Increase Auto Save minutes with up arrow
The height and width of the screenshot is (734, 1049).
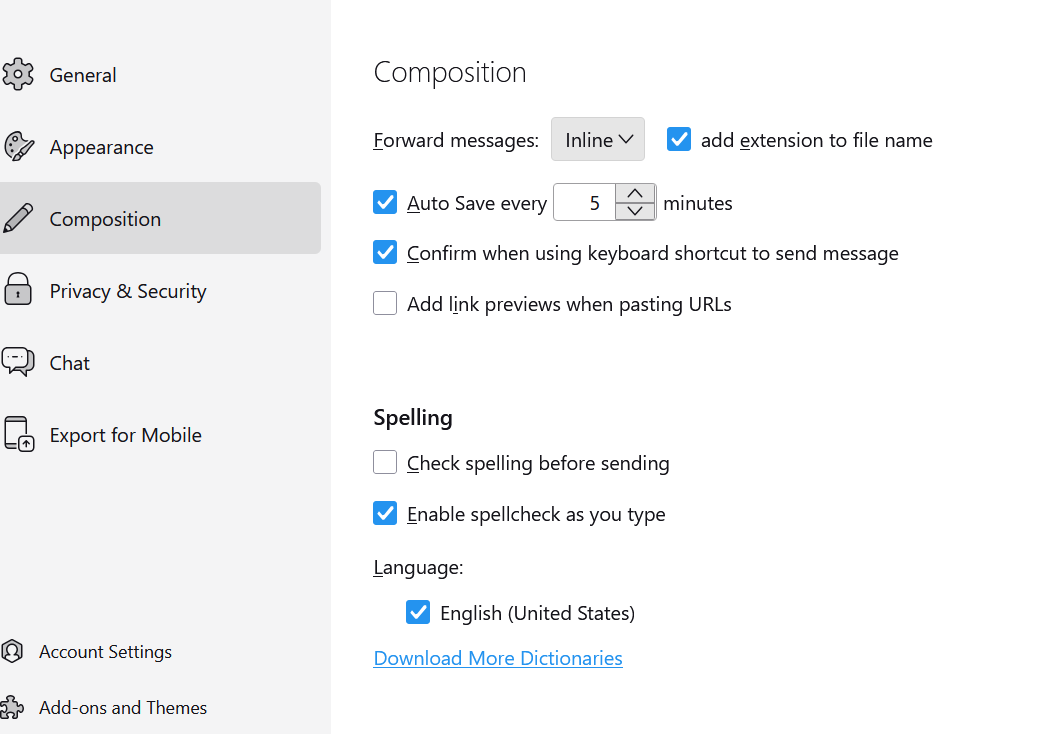pyautogui.click(x=635, y=193)
